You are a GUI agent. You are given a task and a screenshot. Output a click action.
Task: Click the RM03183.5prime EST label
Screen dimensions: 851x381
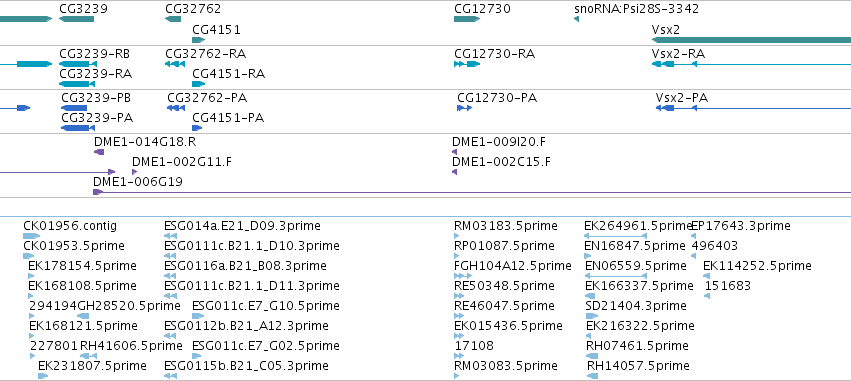coord(506,226)
